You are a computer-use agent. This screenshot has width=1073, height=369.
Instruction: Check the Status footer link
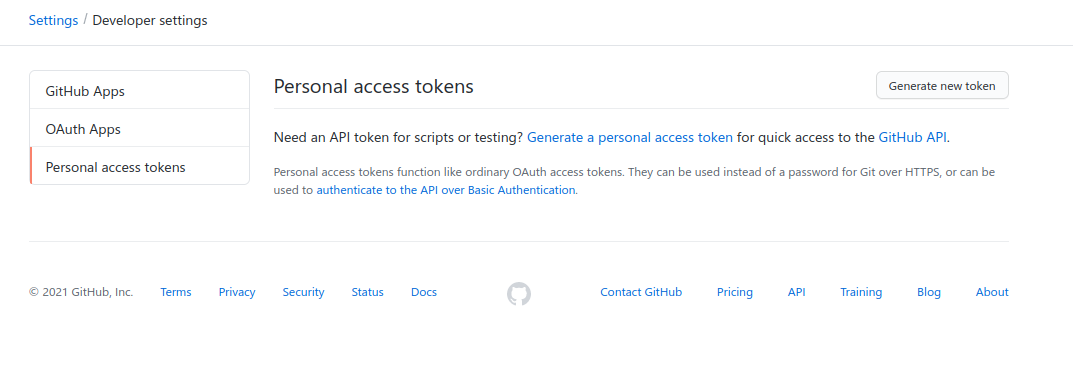[367, 292]
